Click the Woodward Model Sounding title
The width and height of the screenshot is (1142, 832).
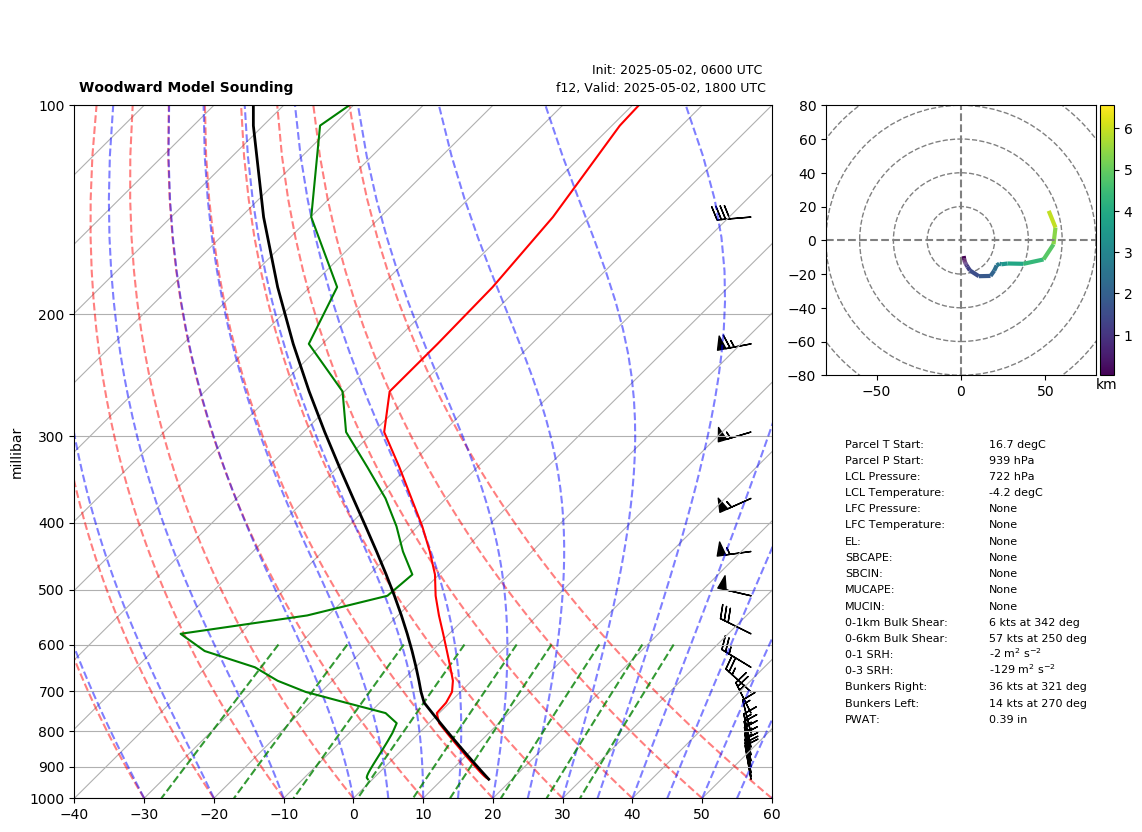[186, 87]
